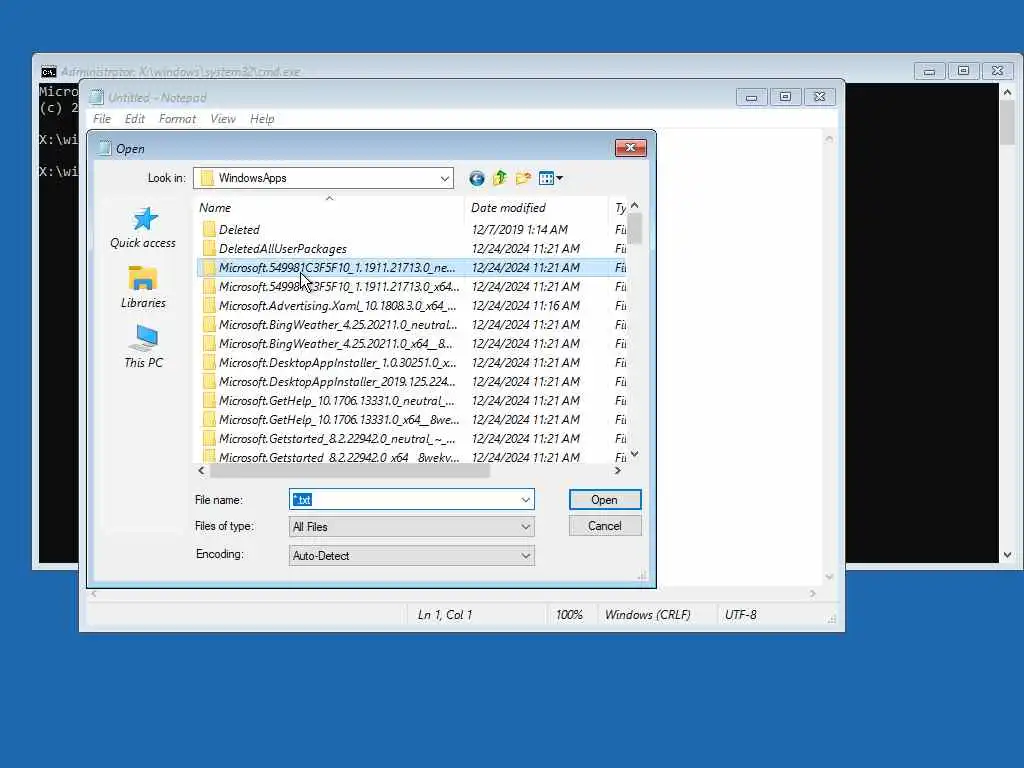Click the file list vertical scrollbar thumb
Screen dimensions: 1024x768
click(634, 228)
